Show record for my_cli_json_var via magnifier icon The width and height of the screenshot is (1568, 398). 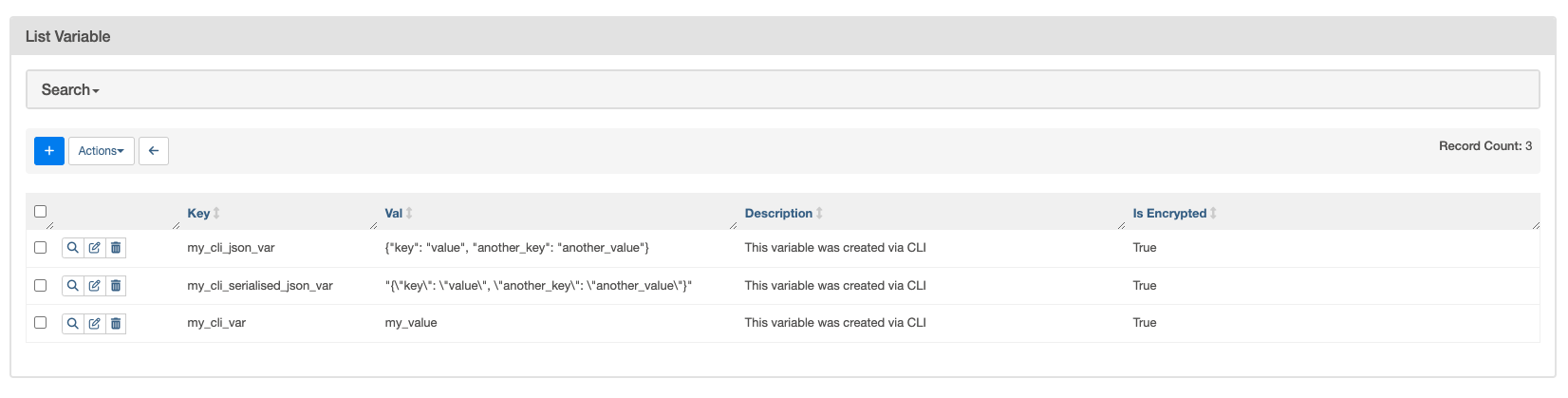73,248
